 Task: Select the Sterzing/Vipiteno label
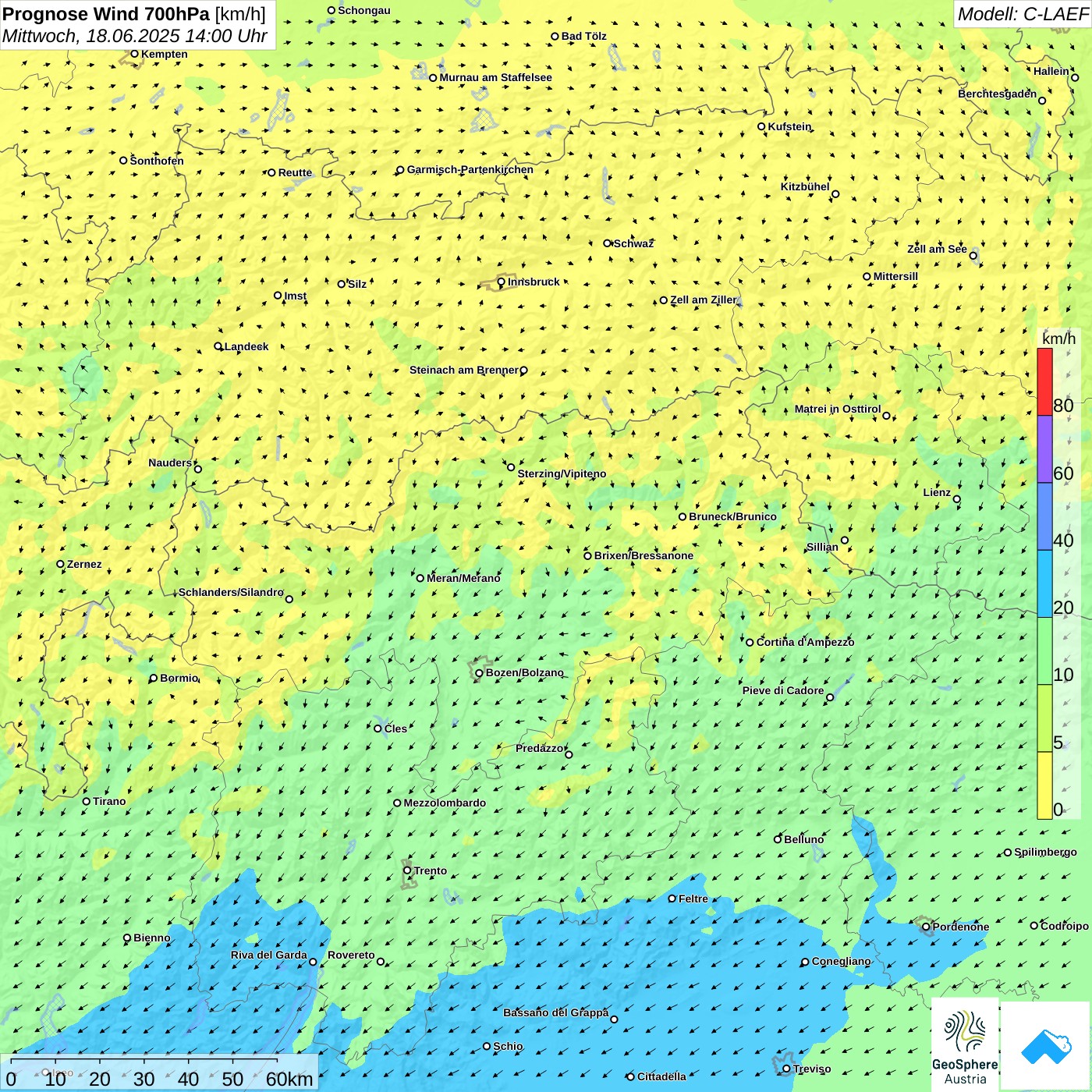[x=562, y=473]
